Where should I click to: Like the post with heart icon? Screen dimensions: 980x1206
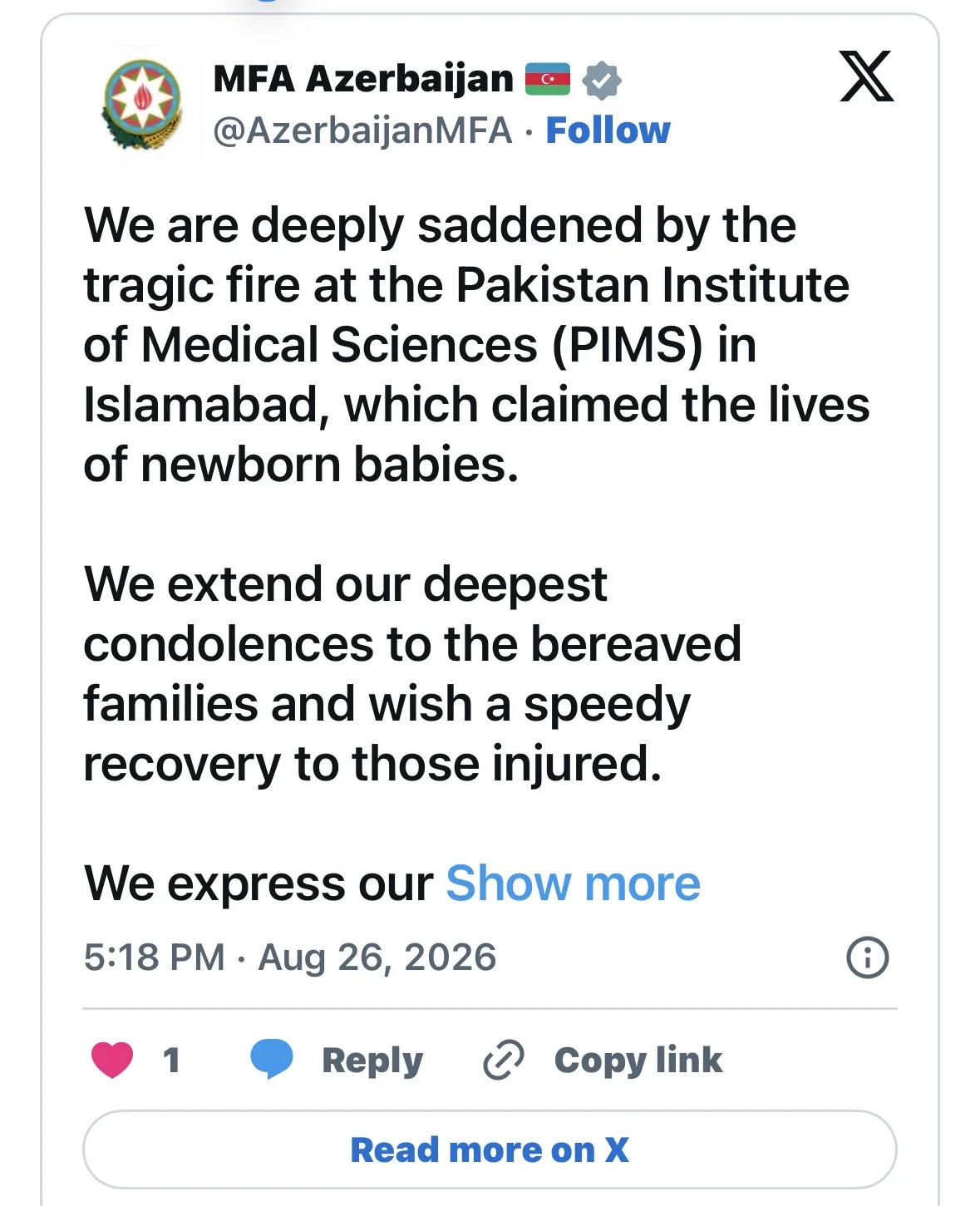pos(111,1060)
